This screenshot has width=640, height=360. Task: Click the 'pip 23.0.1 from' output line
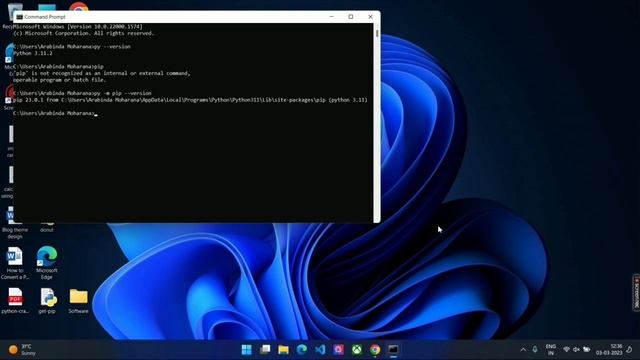pos(190,100)
